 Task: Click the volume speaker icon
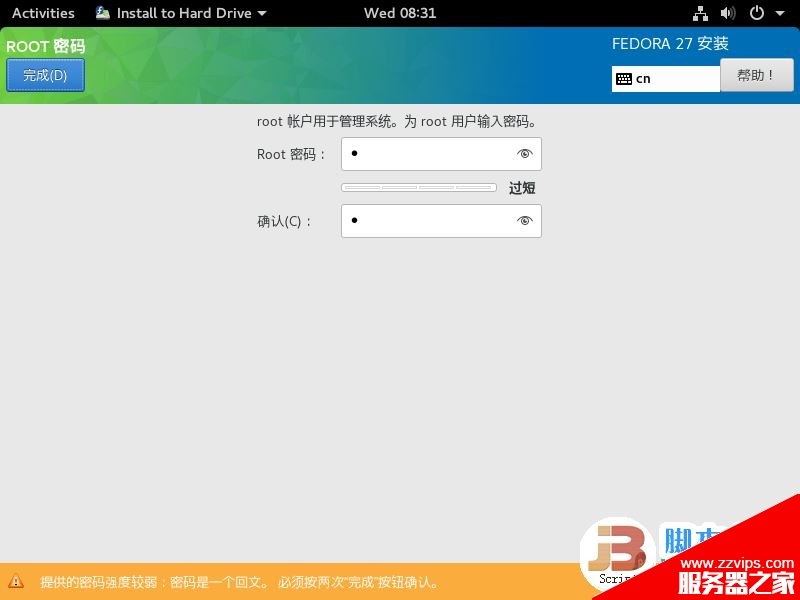[x=728, y=13]
